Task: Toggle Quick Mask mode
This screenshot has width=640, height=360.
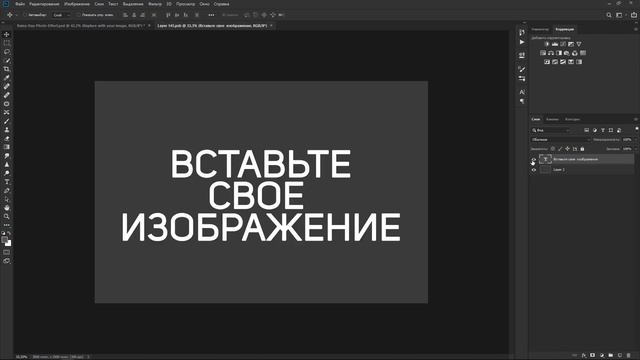Action: (7, 252)
